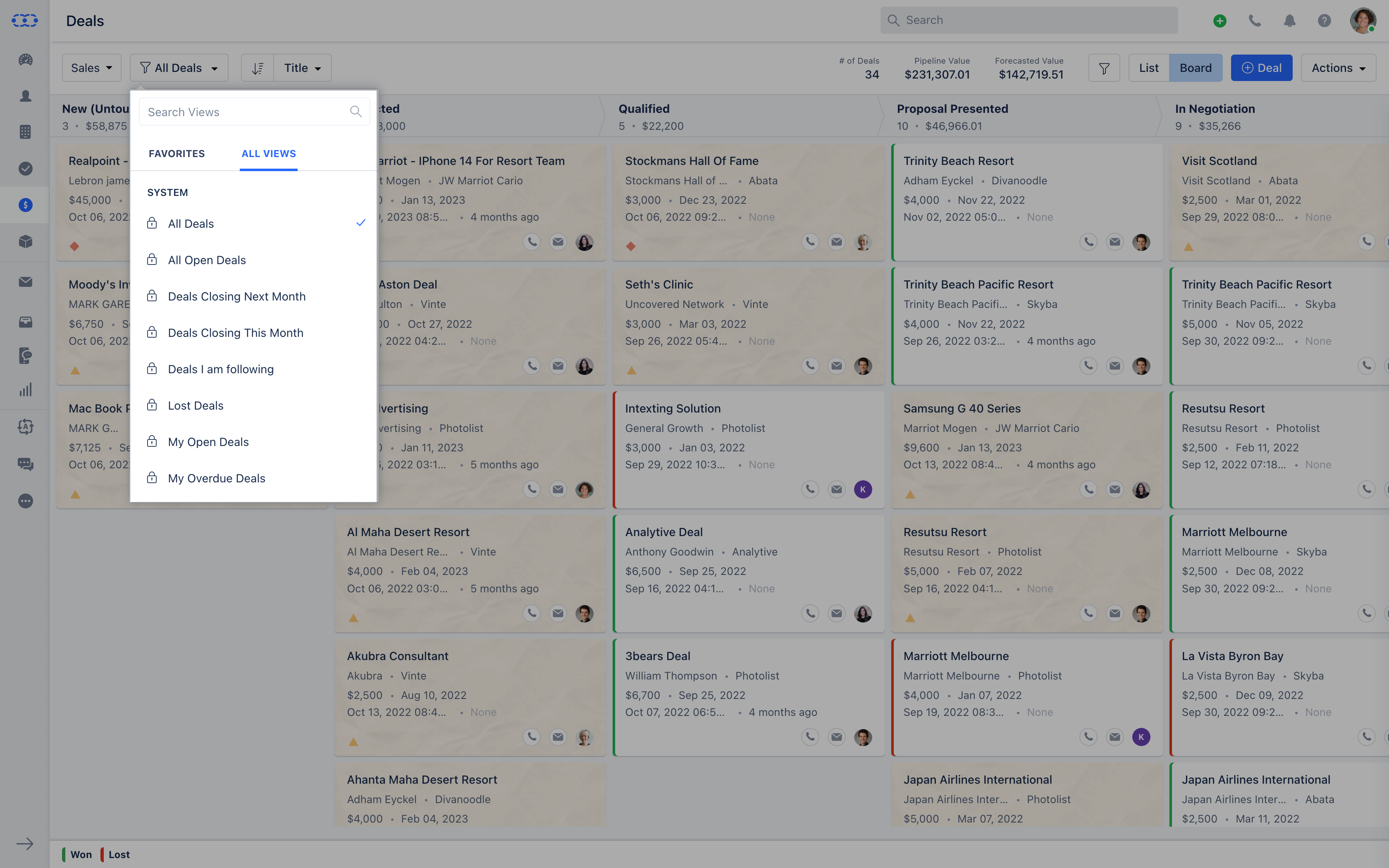Switch to the Favorites tab

176,153
